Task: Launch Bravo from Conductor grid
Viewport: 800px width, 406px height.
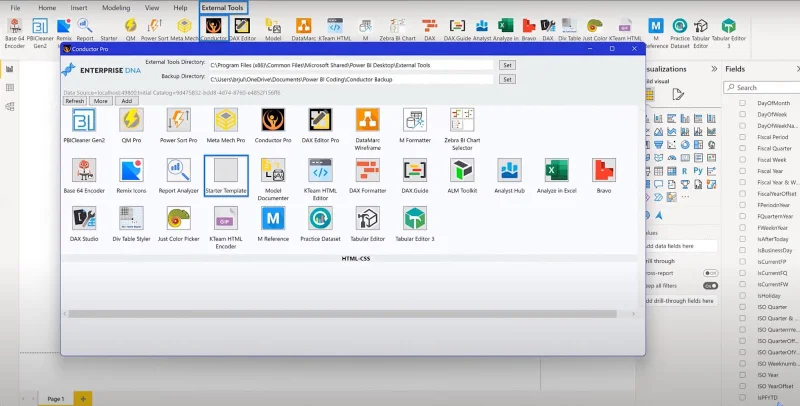Action: point(604,170)
